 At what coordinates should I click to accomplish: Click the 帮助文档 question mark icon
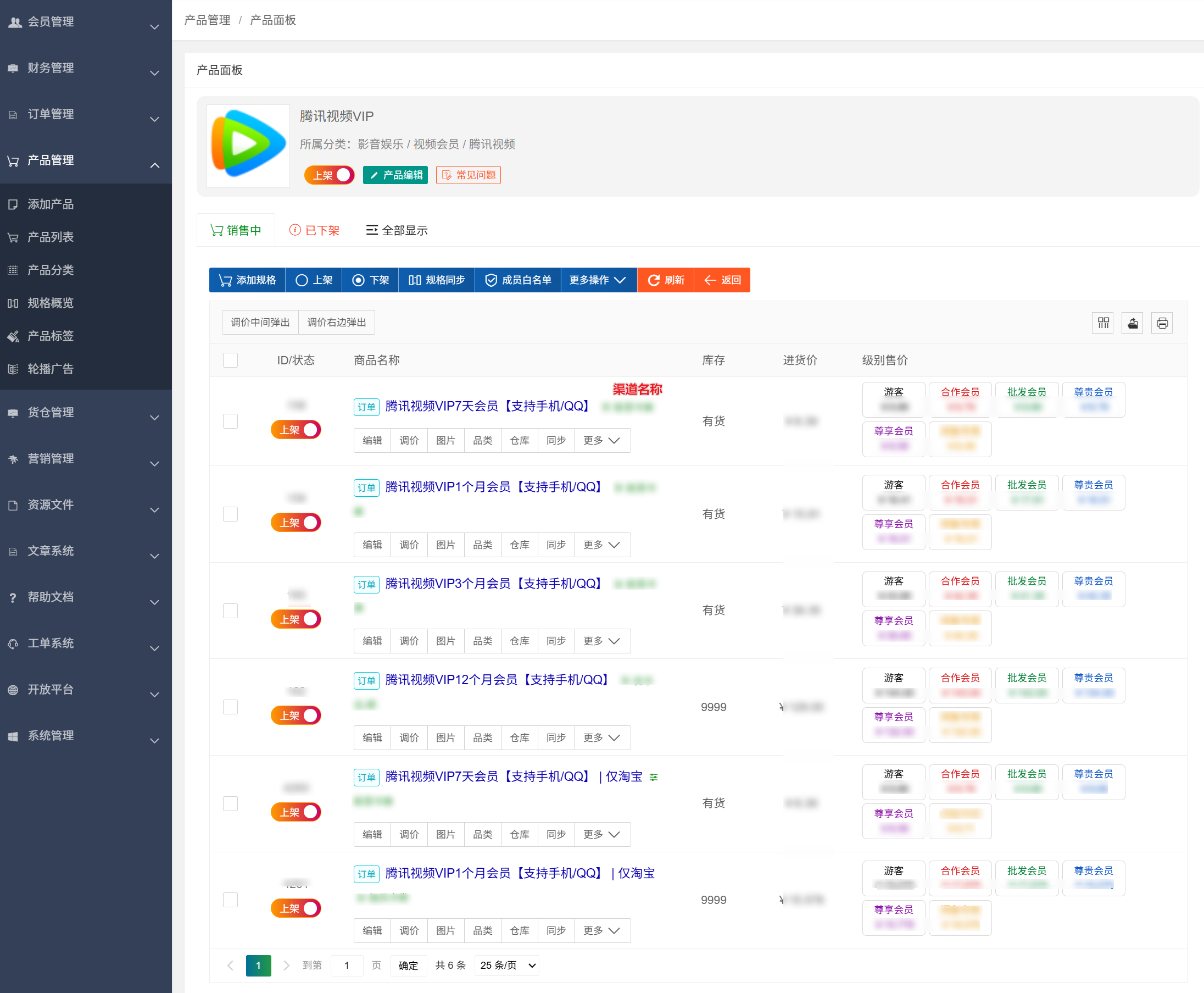(x=13, y=598)
